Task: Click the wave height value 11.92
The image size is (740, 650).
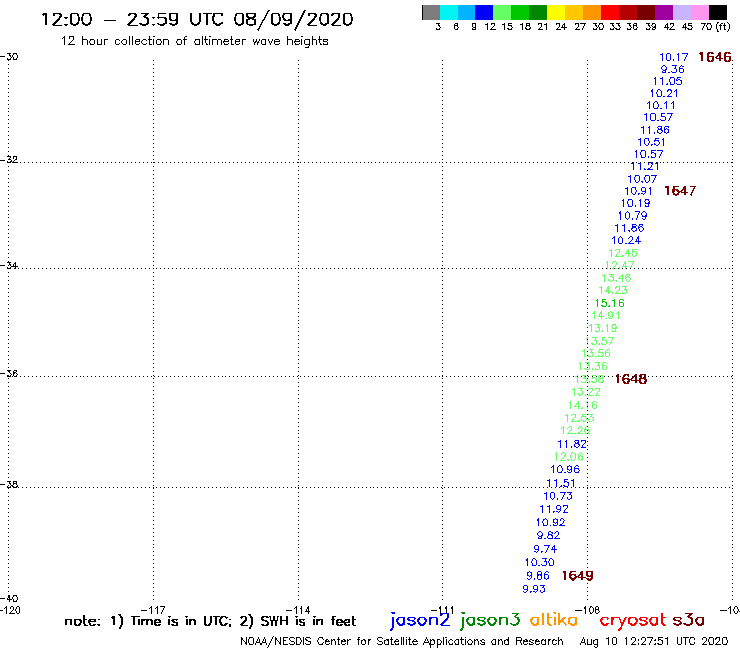Action: tap(554, 509)
